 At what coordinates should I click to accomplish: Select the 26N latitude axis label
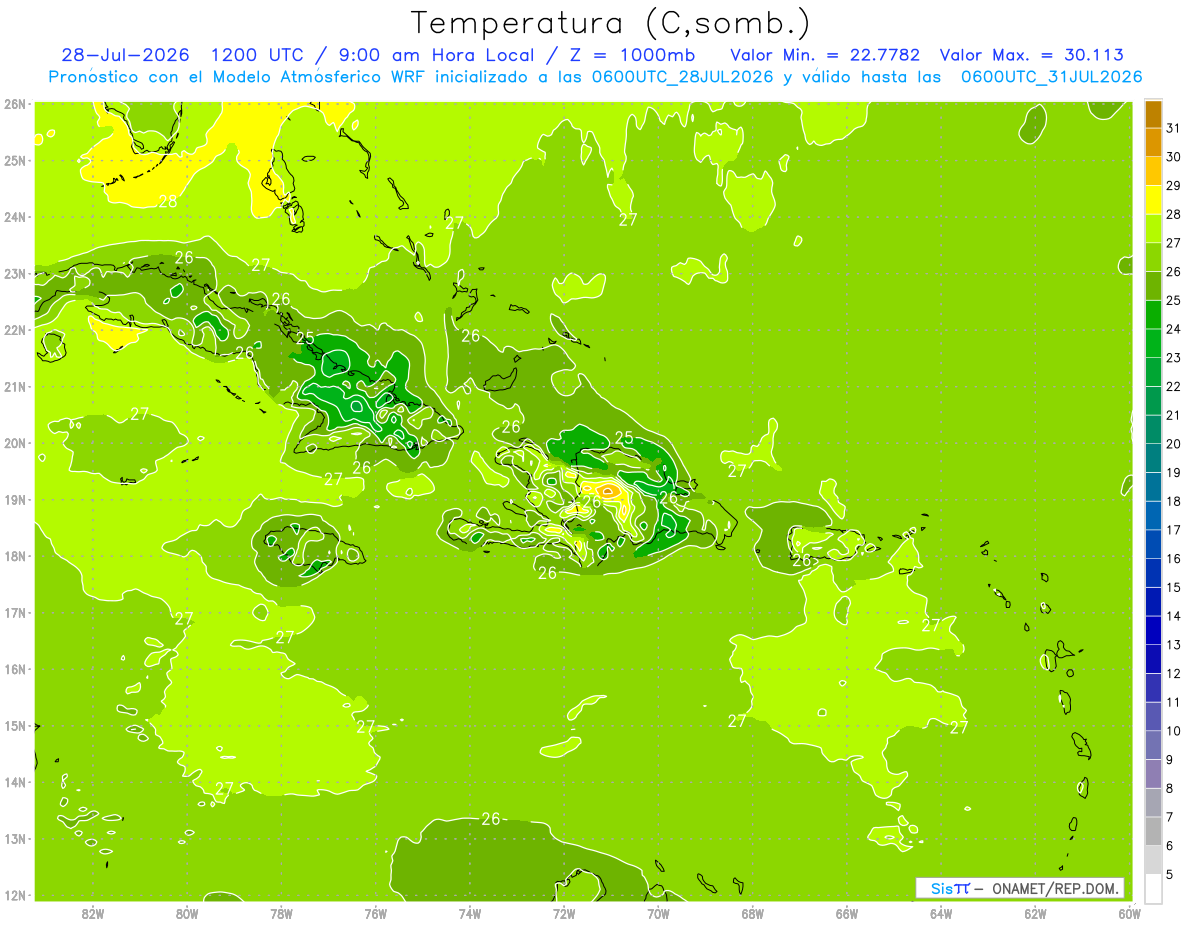pyautogui.click(x=14, y=104)
